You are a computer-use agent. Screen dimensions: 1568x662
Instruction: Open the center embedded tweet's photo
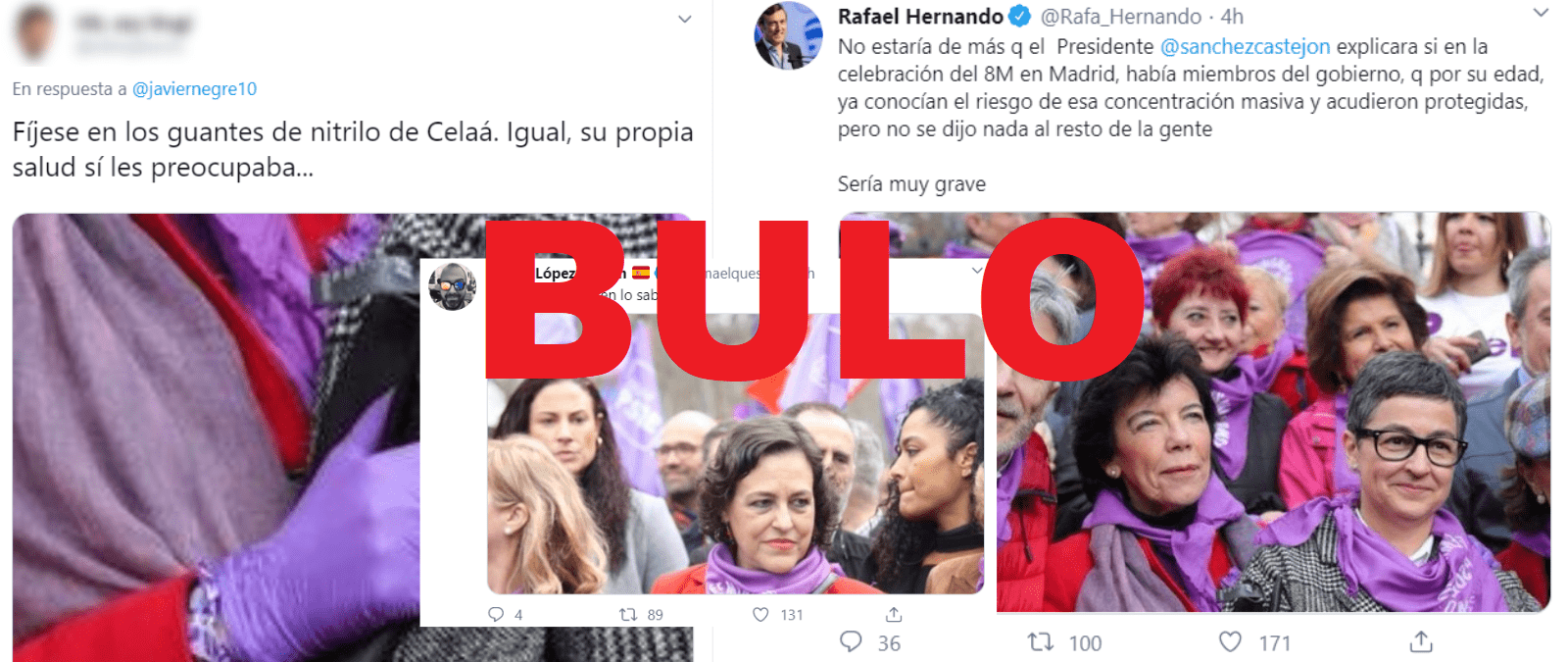[x=735, y=453]
